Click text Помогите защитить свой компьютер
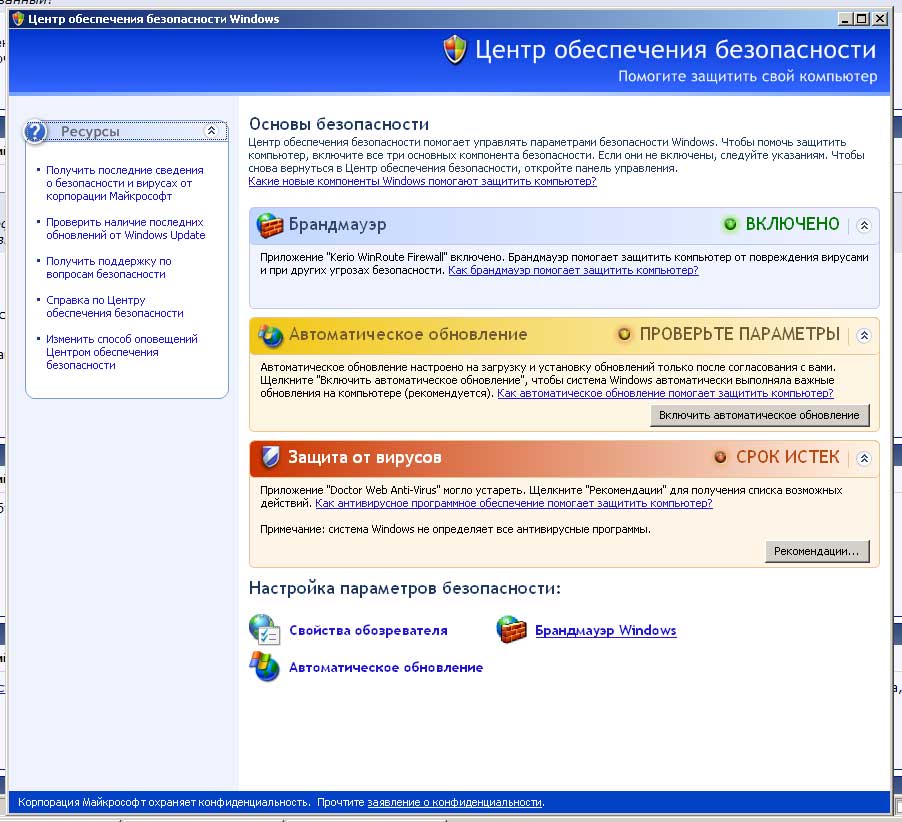 click(x=748, y=77)
